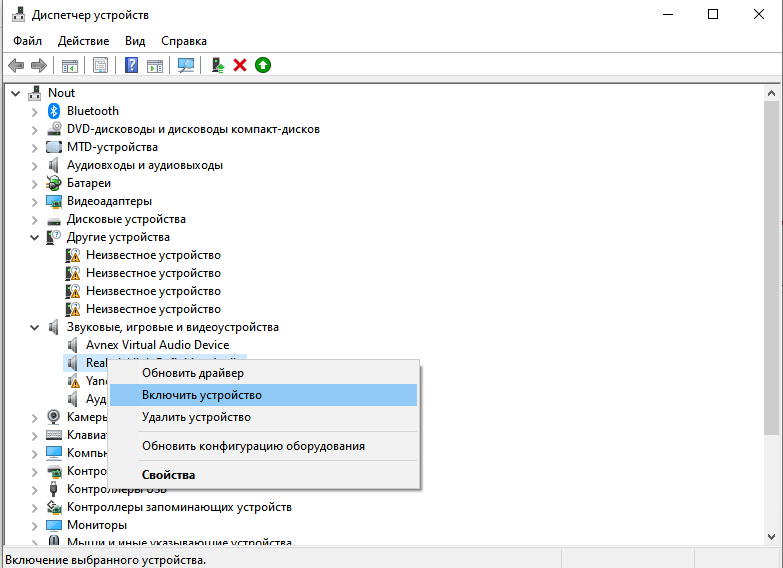783x568 pixels.
Task: Click the scrollbar down arrow
Action: [x=771, y=537]
